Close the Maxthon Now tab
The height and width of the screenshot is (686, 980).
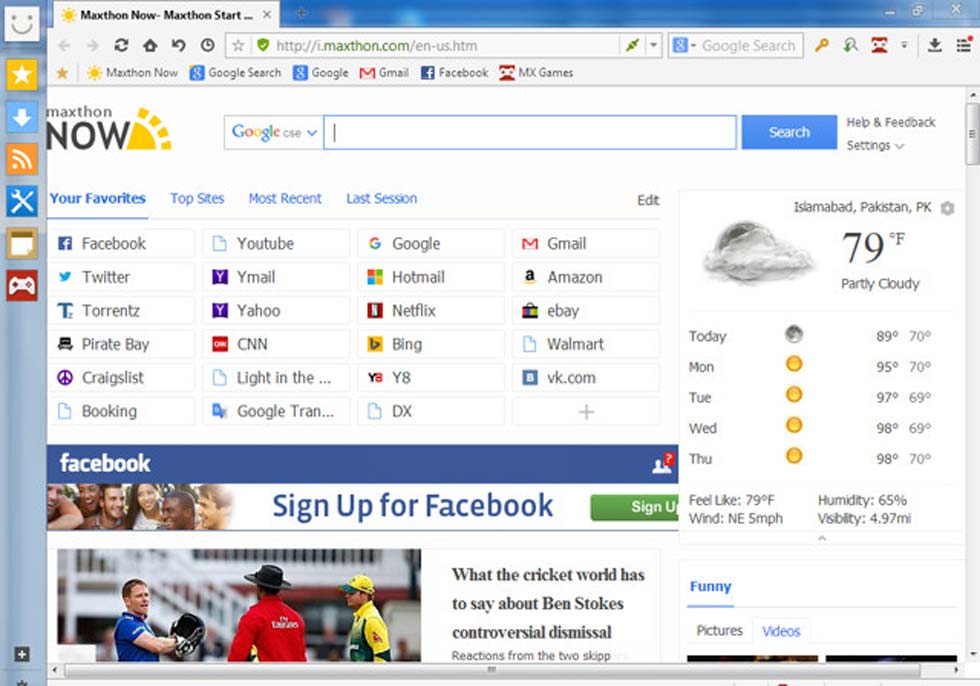[x=267, y=14]
